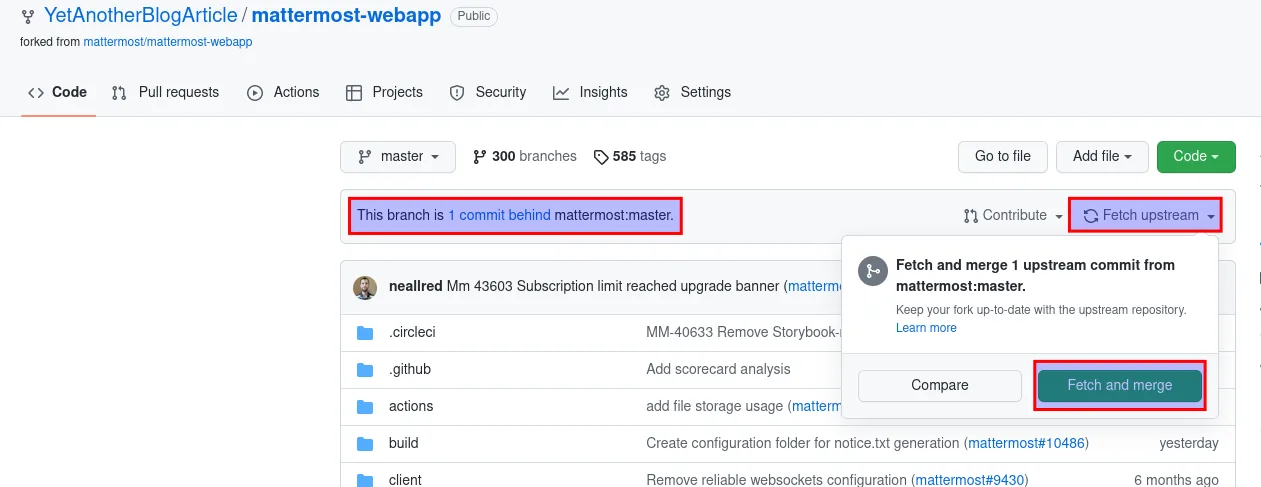Click the folder icon beside .circleci
Image resolution: width=1261 pixels, height=487 pixels.
365,332
